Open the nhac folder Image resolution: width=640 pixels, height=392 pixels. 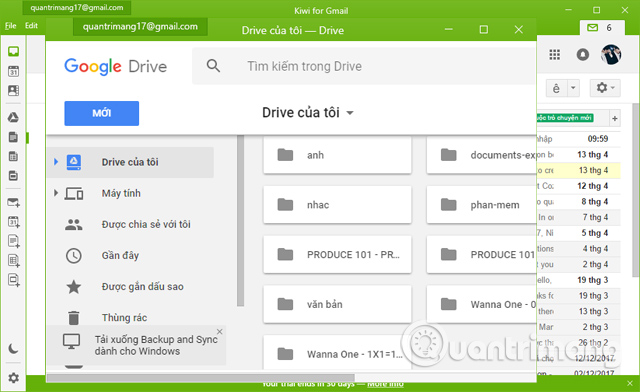coord(337,205)
